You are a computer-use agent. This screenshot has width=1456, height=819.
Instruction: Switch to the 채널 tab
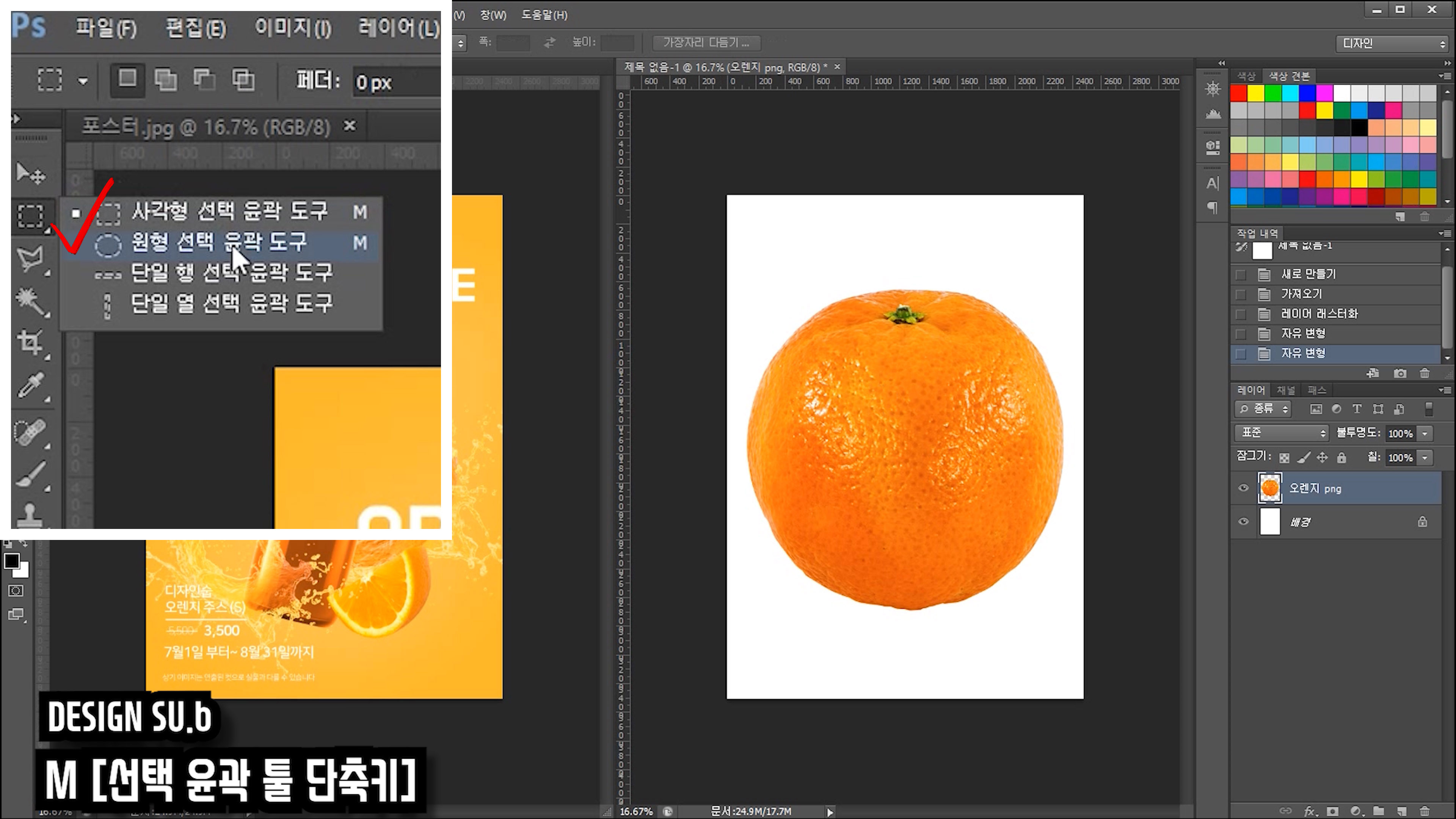(1286, 391)
